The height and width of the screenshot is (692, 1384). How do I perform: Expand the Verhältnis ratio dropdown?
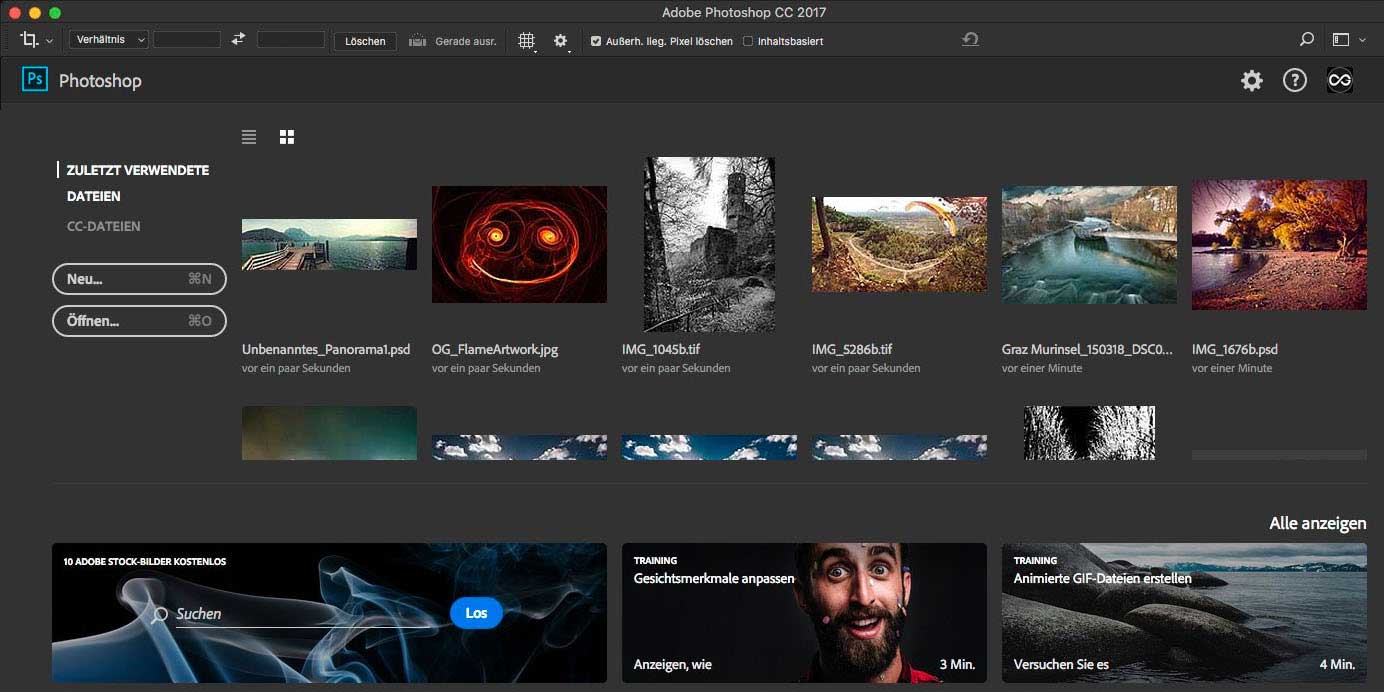tap(108, 40)
